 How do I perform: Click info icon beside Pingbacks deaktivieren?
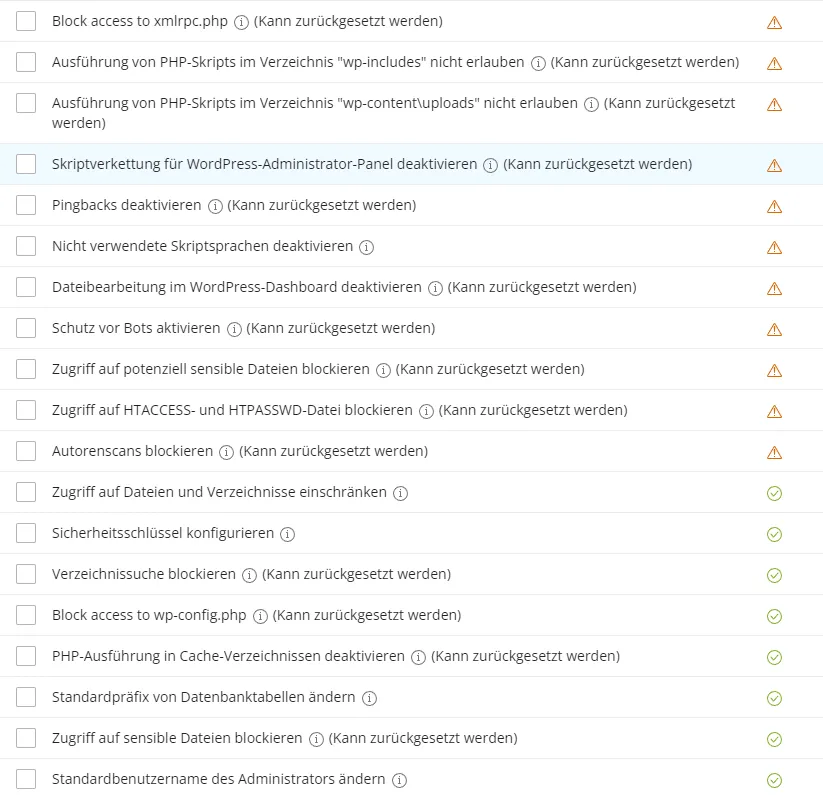(x=215, y=206)
